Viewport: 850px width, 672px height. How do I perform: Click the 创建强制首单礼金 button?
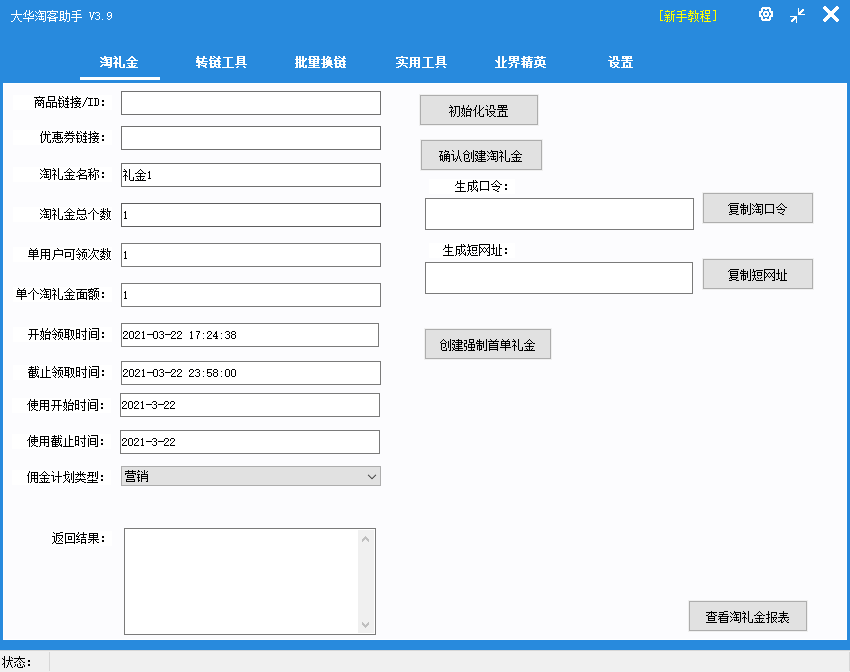click(x=487, y=344)
